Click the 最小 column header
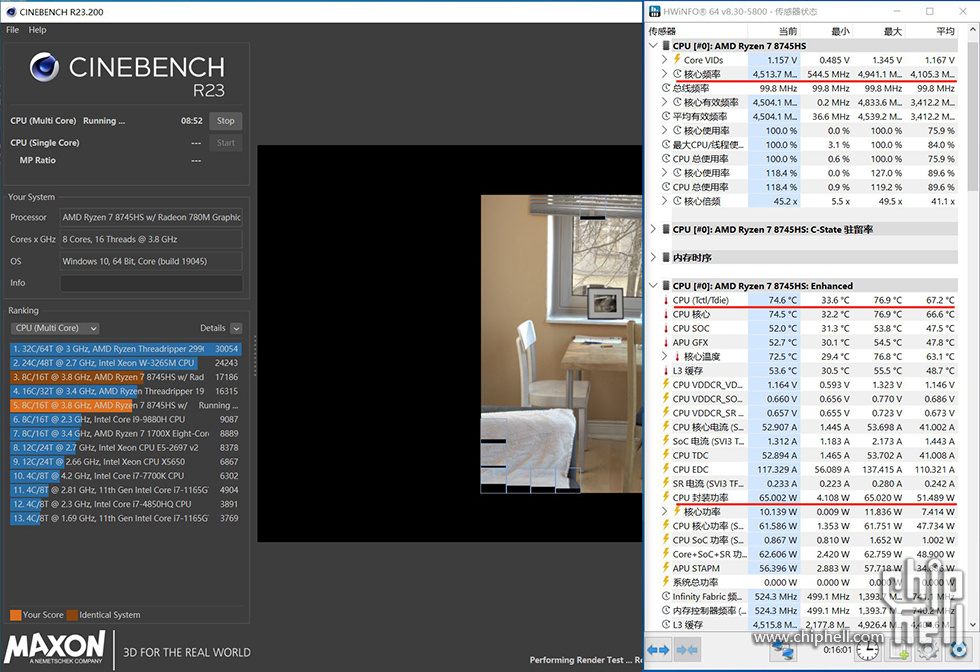This screenshot has height=672, width=980. [x=827, y=31]
